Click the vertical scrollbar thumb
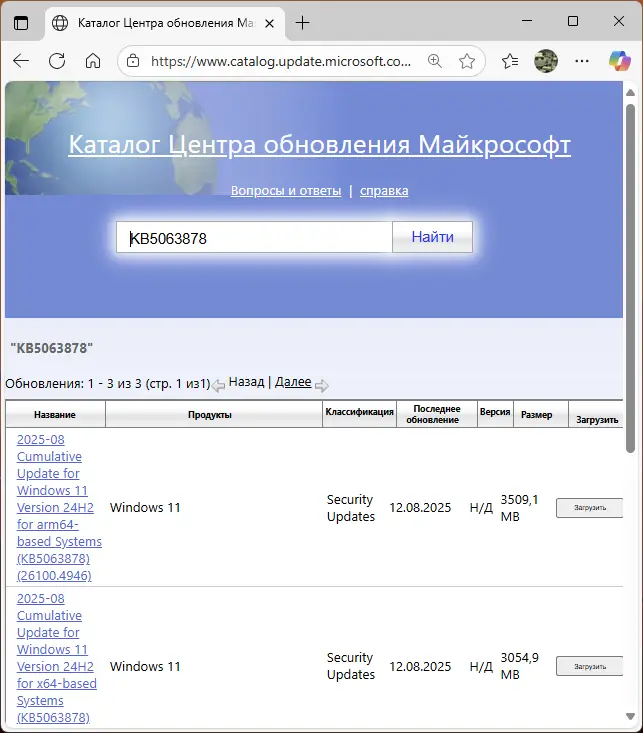 (x=630, y=278)
